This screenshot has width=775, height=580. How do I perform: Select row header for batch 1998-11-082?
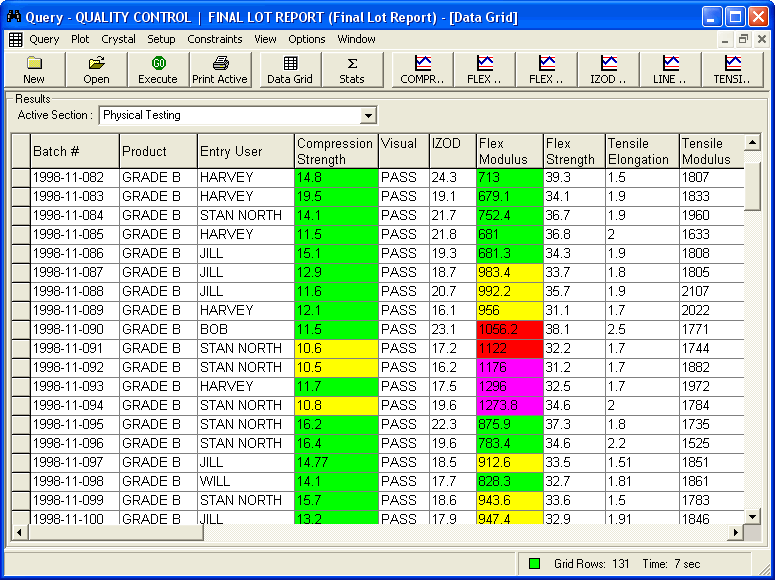click(x=21, y=178)
